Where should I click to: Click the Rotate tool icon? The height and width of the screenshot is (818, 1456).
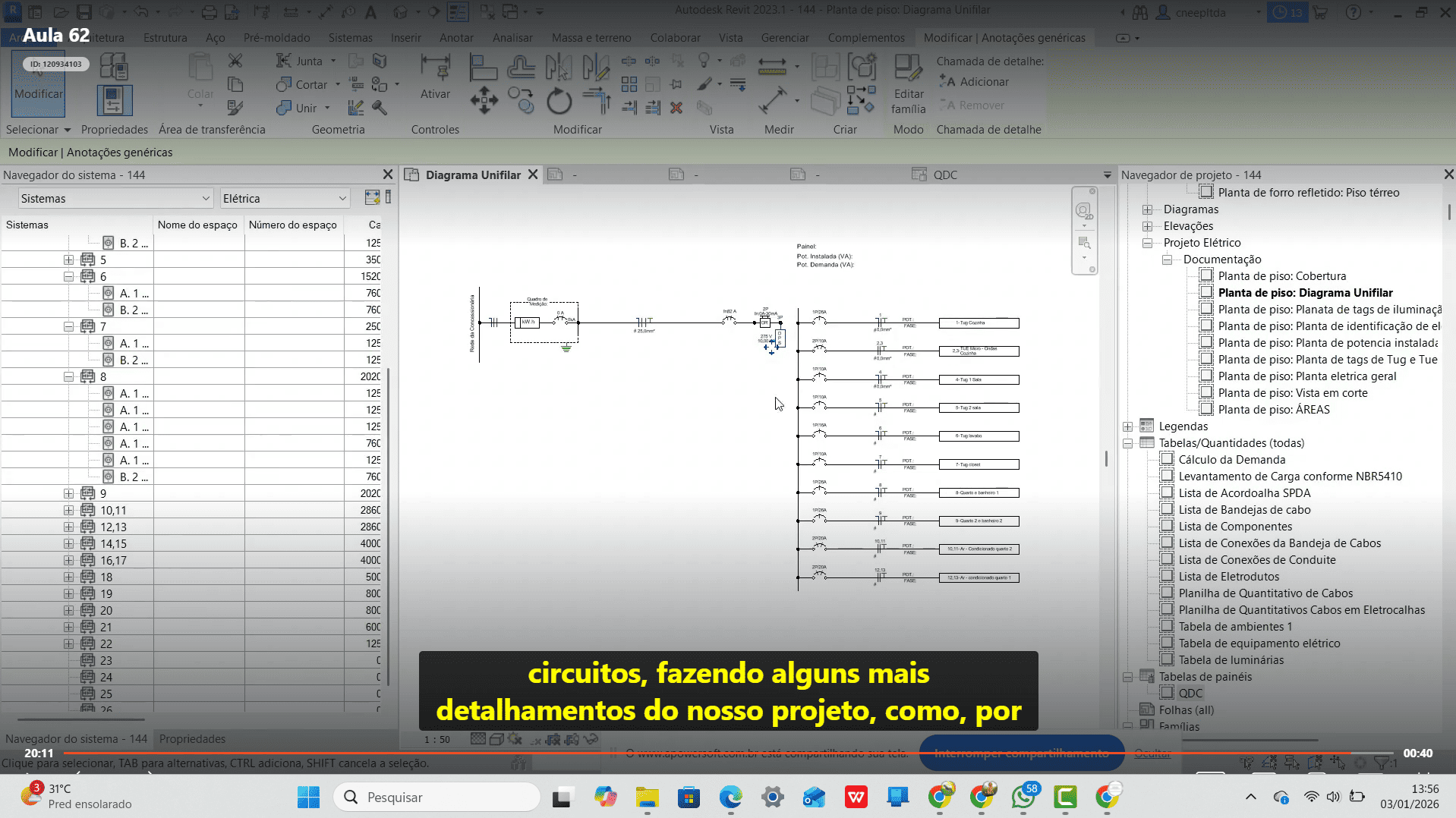pos(559,100)
